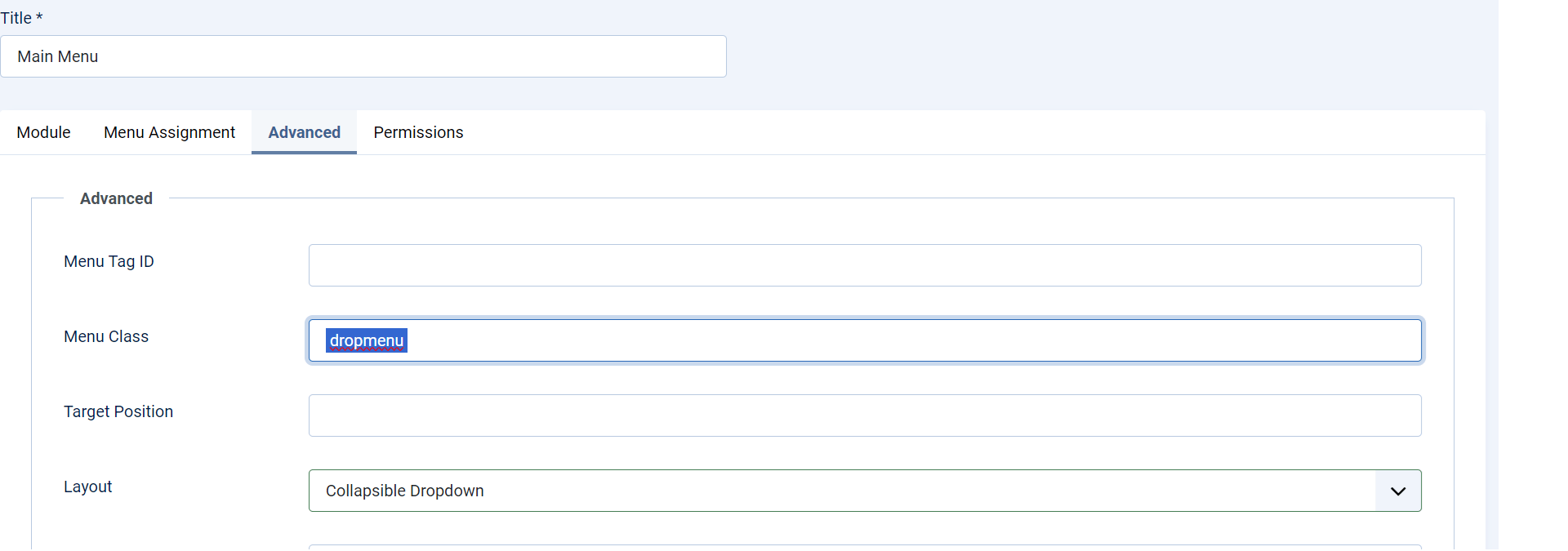1568x551 pixels.
Task: Switch to the Module tab
Action: 43,132
